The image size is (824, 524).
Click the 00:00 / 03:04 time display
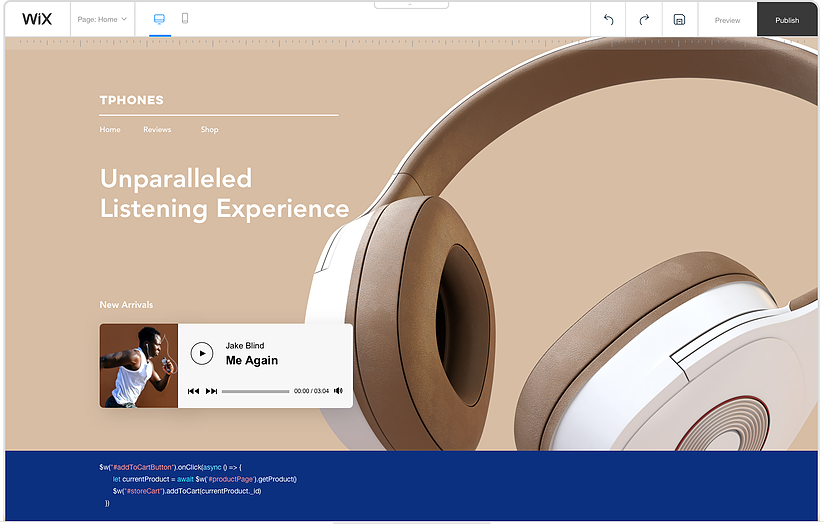click(x=311, y=391)
